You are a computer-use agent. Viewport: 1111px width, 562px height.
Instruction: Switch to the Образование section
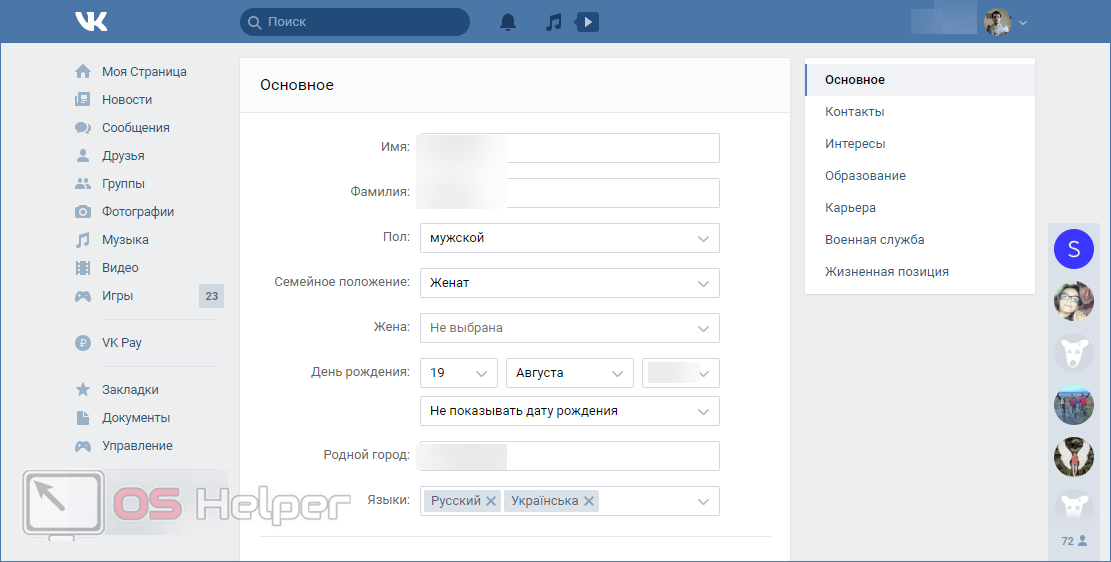865,176
